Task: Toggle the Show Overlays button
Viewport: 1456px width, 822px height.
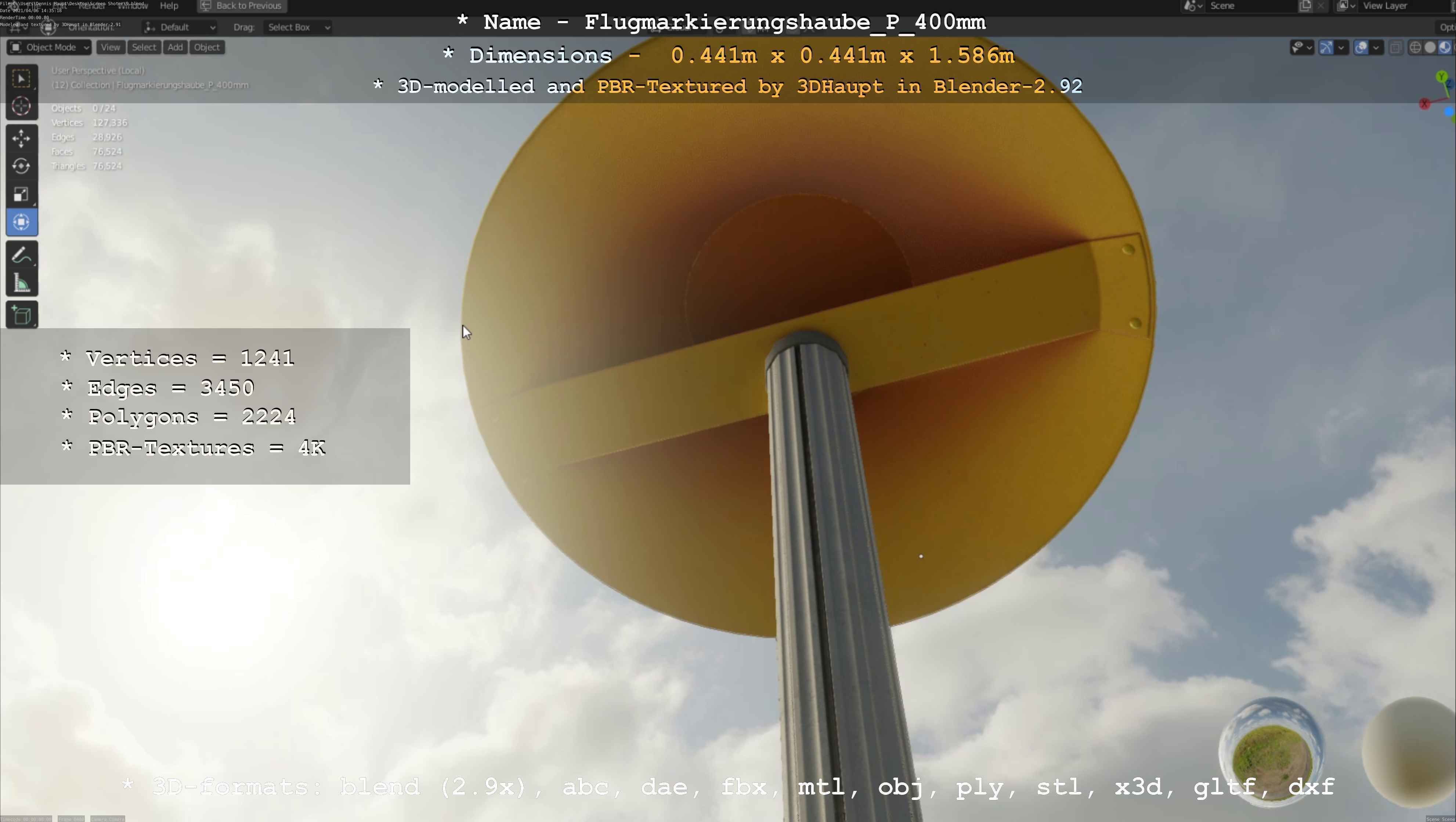Action: click(x=1361, y=47)
